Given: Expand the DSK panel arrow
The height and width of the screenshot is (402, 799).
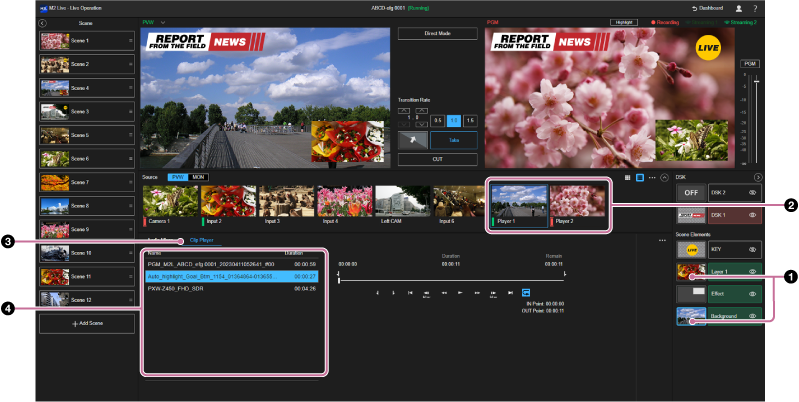Looking at the screenshot, I should [757, 177].
